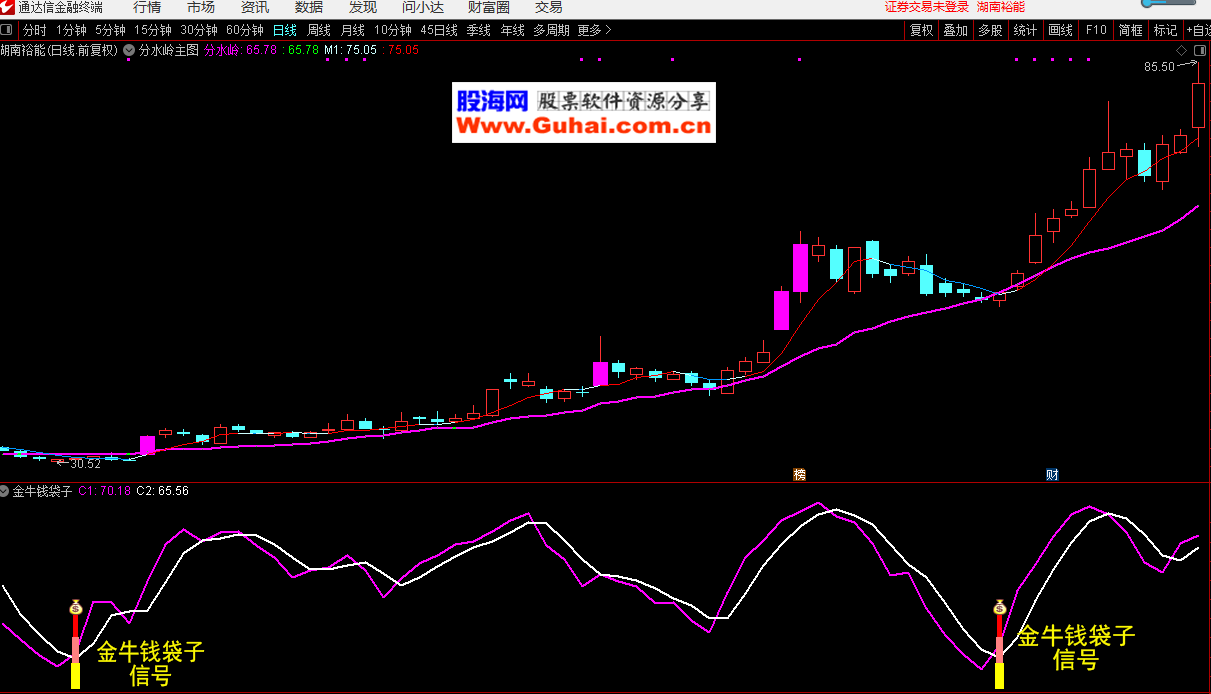Viewport: 1211px width, 694px height.
Task: Click the left money bag signal icon
Action: [x=75, y=607]
